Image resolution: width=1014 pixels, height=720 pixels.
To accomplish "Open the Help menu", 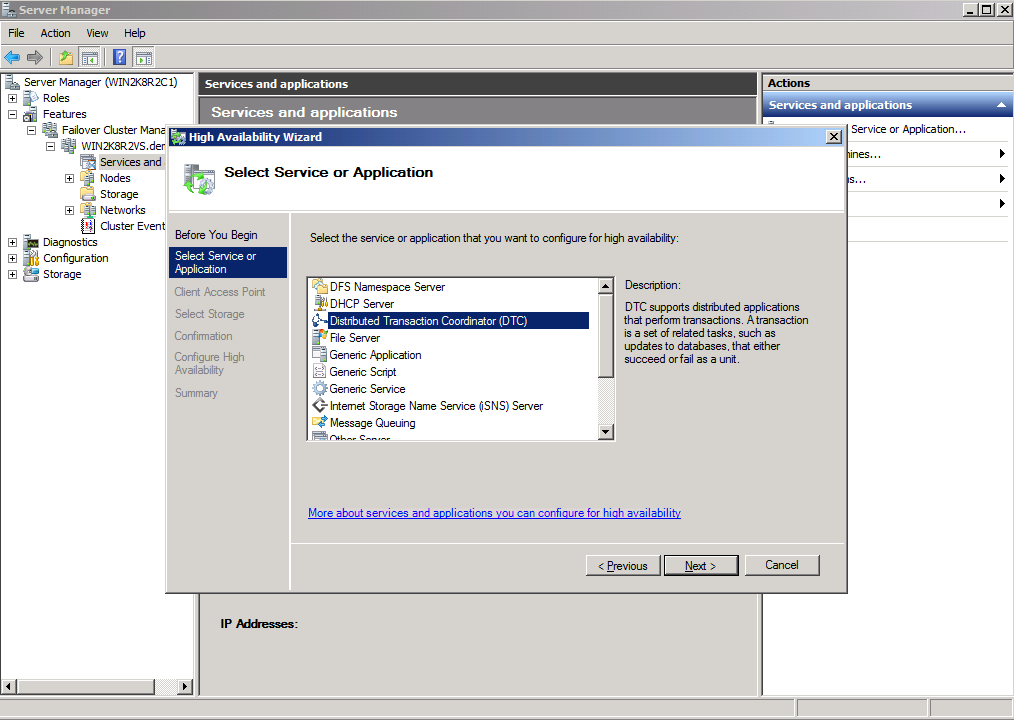I will (x=135, y=33).
